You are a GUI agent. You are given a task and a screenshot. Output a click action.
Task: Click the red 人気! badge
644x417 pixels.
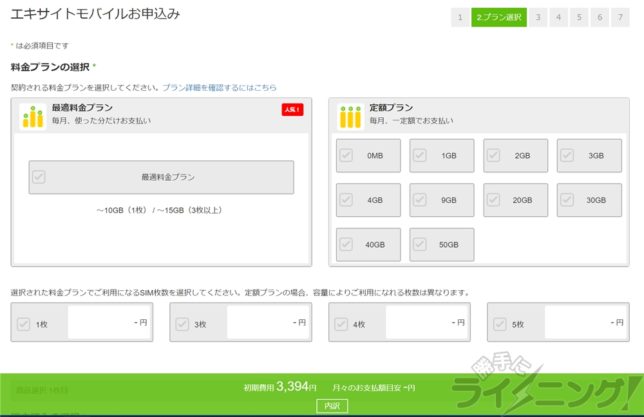[x=292, y=109]
